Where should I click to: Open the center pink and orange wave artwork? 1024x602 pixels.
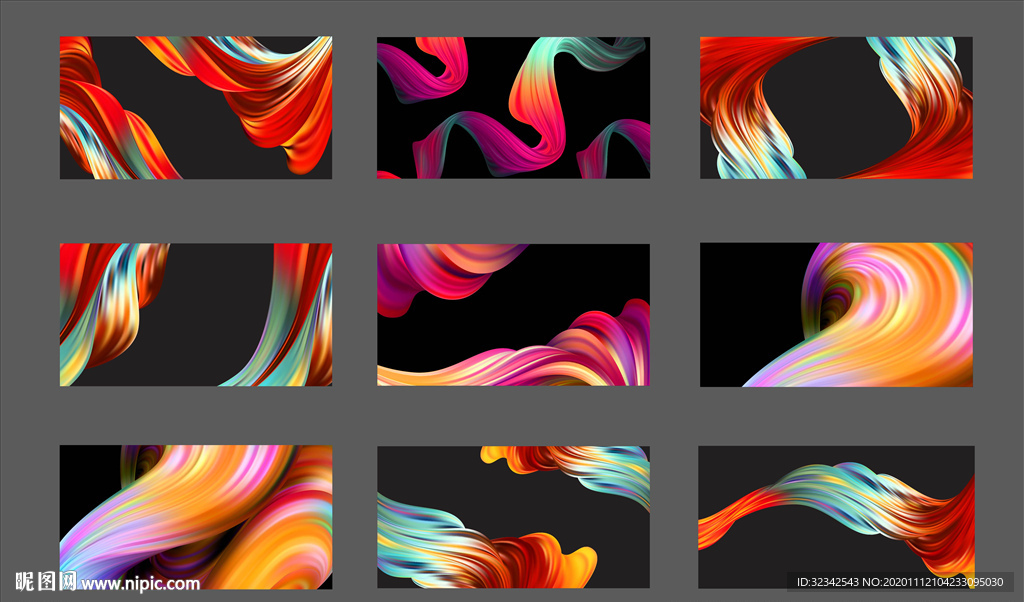click(x=513, y=315)
